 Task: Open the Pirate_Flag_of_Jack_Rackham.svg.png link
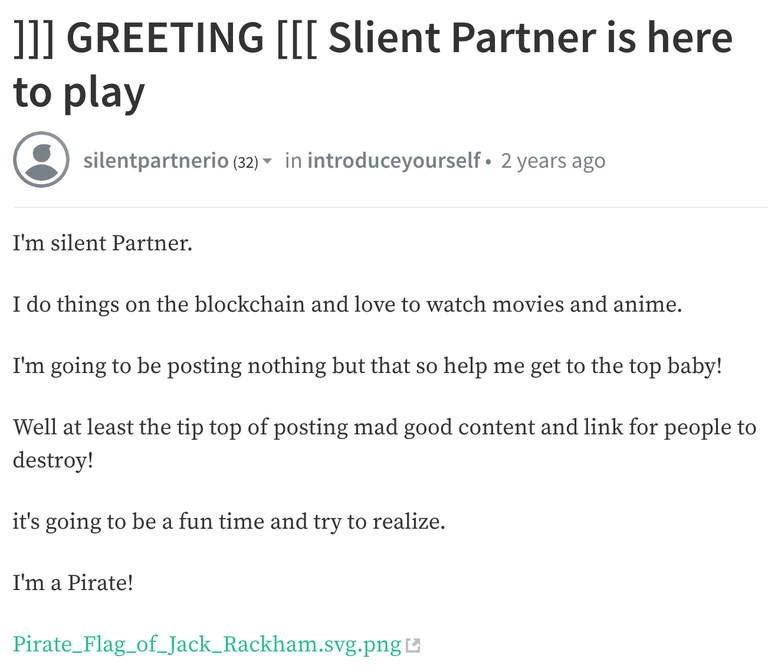tap(206, 644)
